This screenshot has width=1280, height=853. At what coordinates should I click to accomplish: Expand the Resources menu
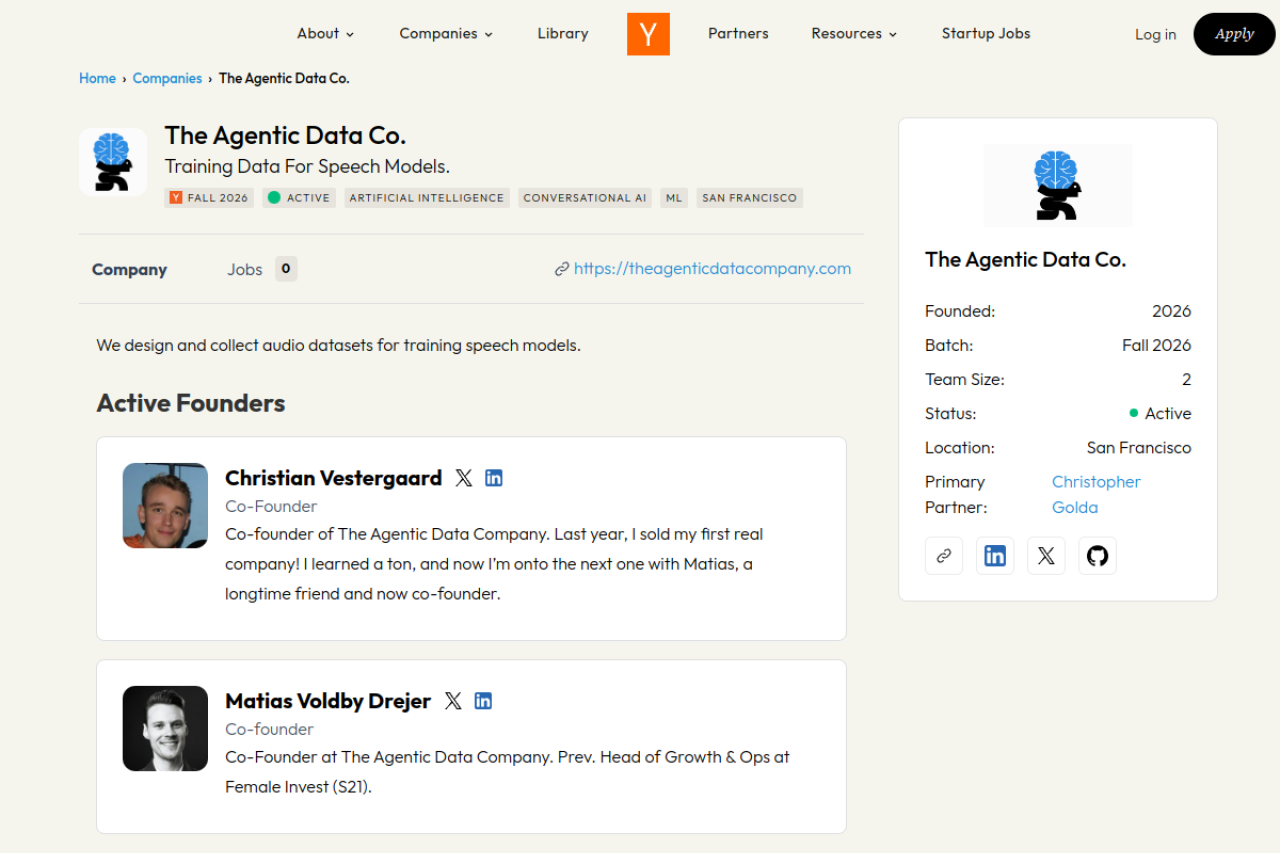(x=854, y=34)
